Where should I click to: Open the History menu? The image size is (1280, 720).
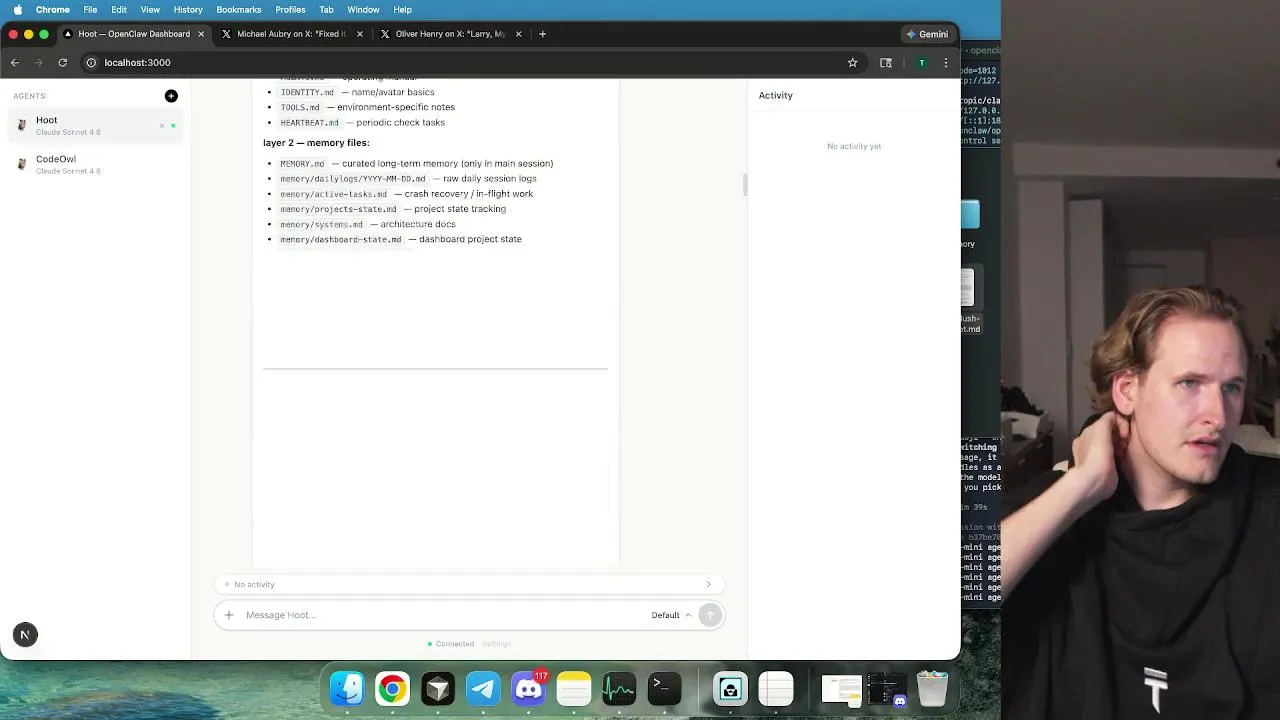tap(188, 10)
